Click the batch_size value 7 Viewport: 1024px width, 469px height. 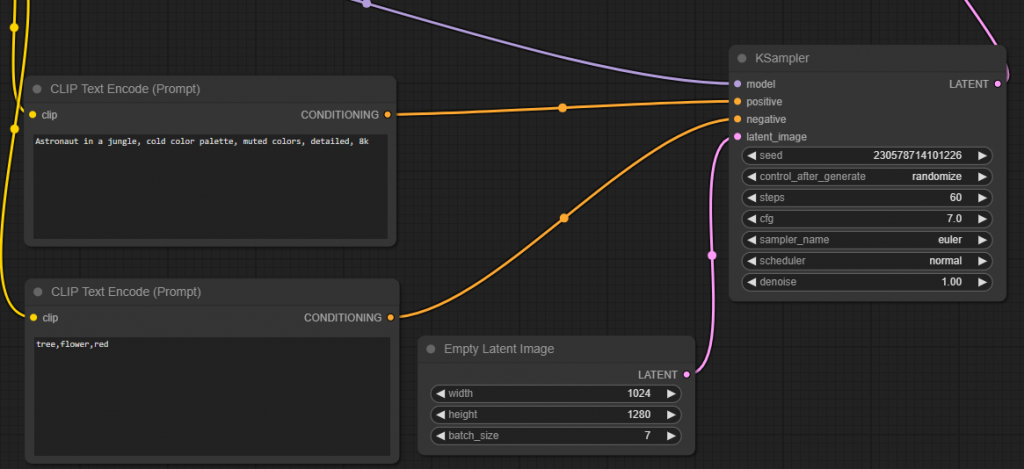(x=647, y=435)
